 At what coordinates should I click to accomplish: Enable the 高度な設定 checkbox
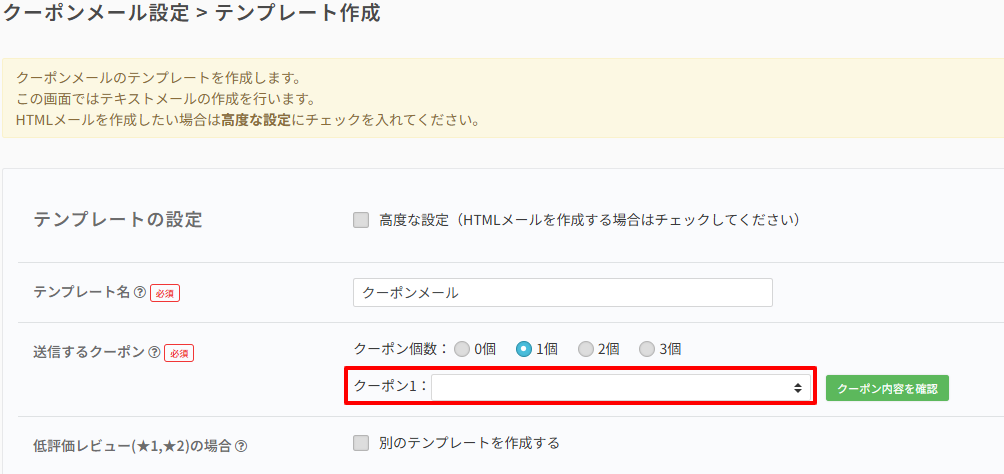tap(361, 220)
